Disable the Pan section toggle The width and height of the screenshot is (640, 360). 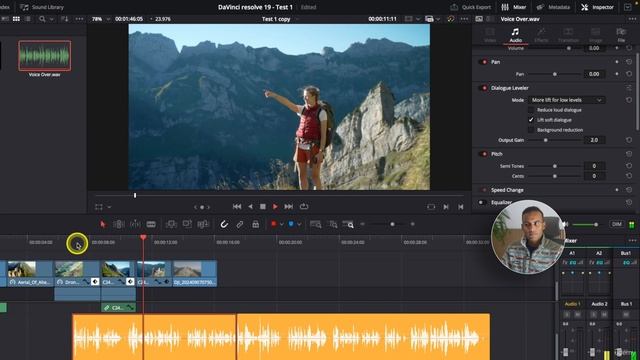tap(484, 62)
